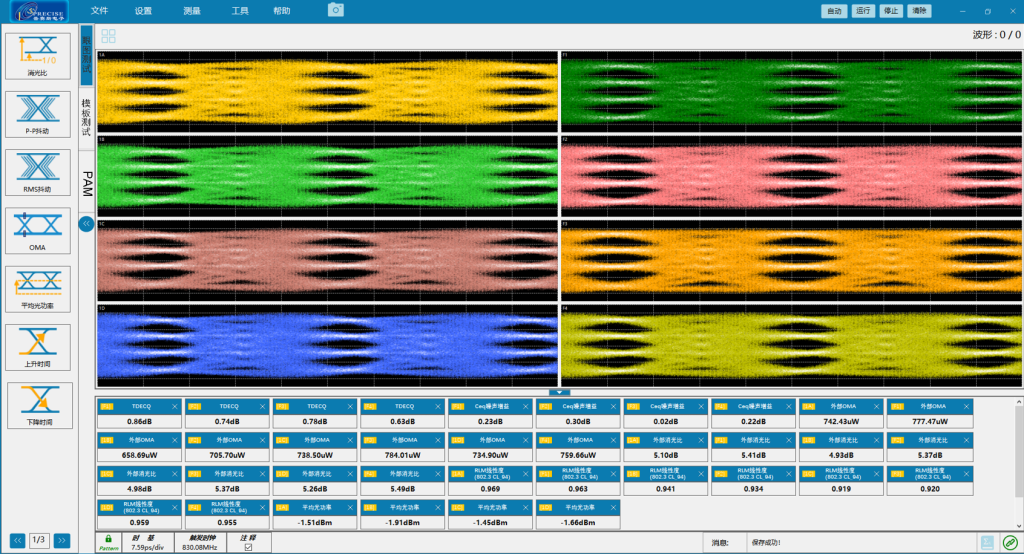Click the grid layout icon above waveforms

click(108, 36)
